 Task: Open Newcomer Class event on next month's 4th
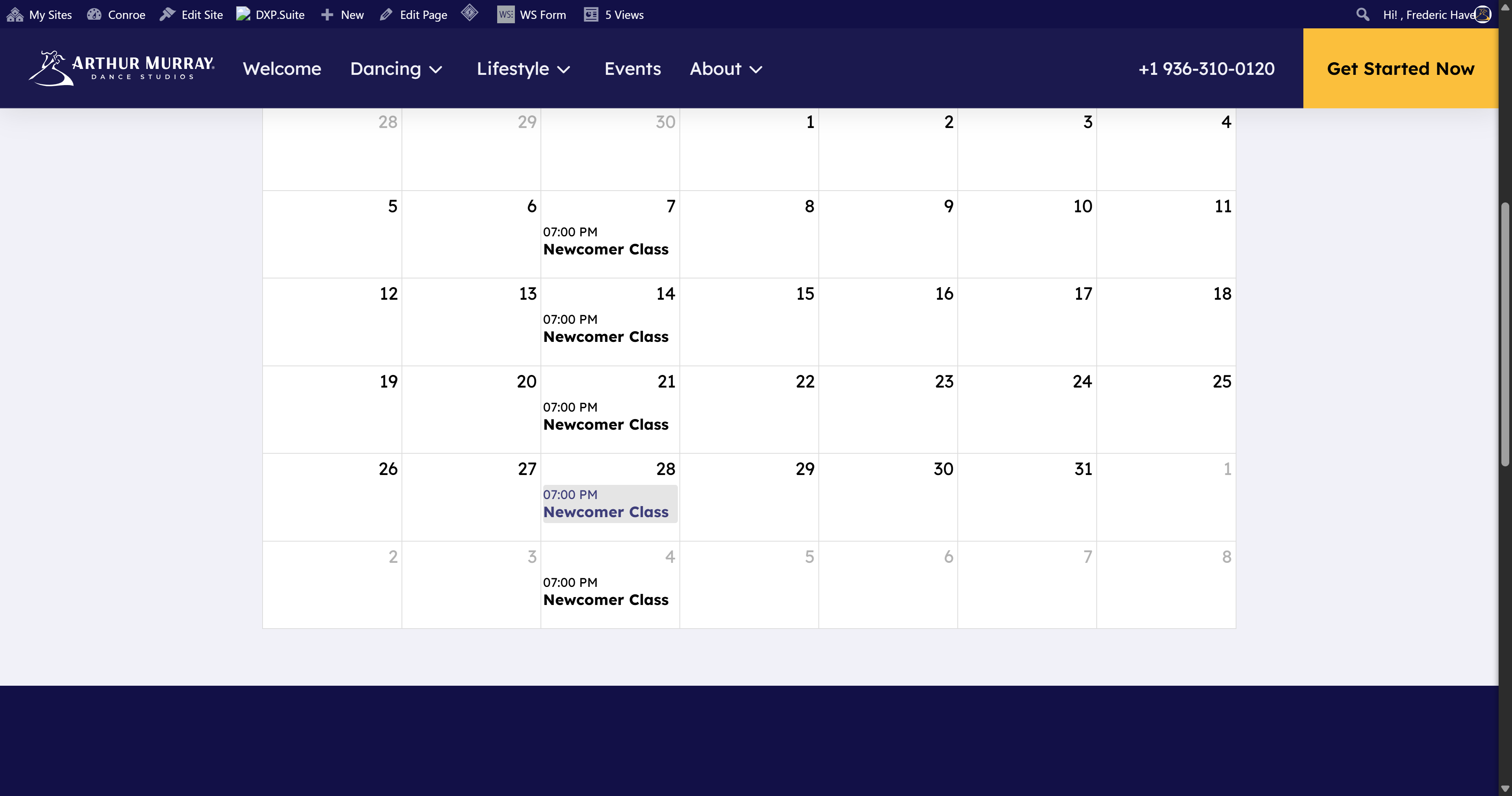606,600
